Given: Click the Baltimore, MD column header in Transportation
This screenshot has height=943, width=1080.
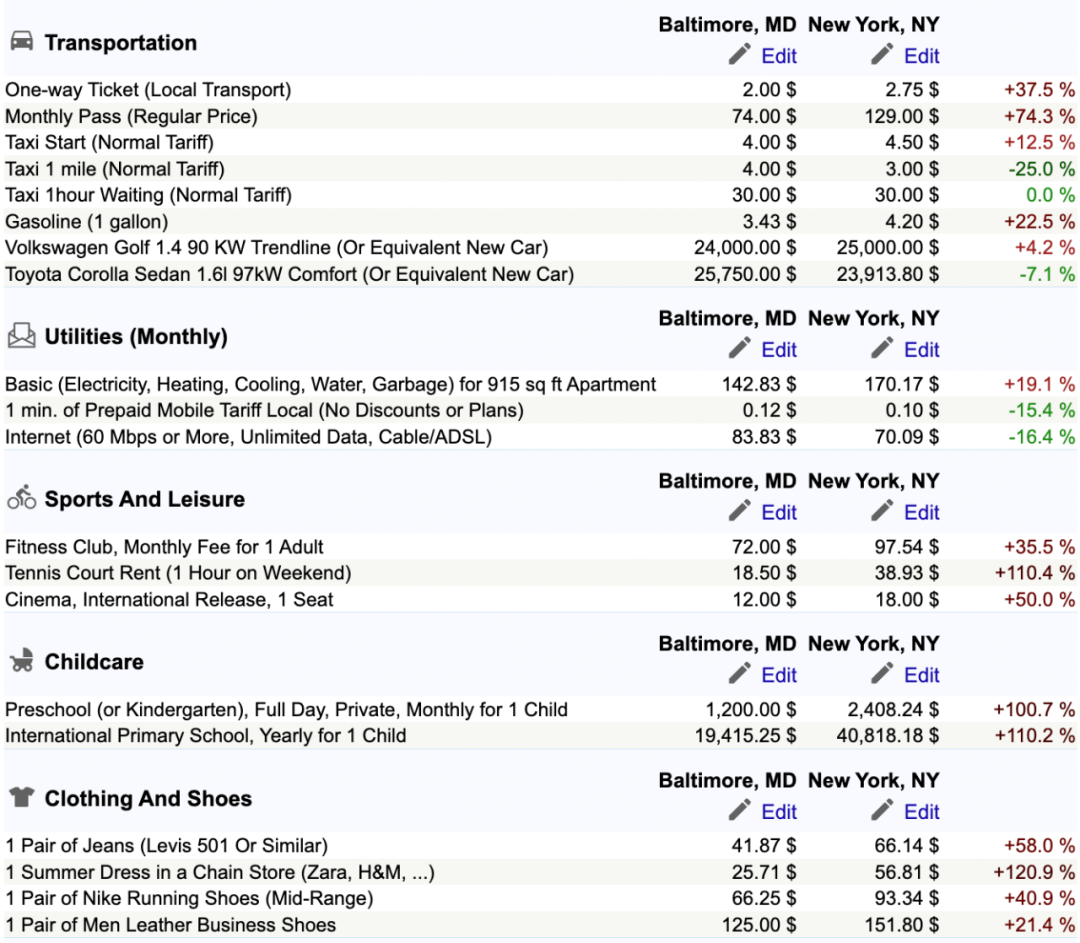Looking at the screenshot, I should [x=727, y=25].
